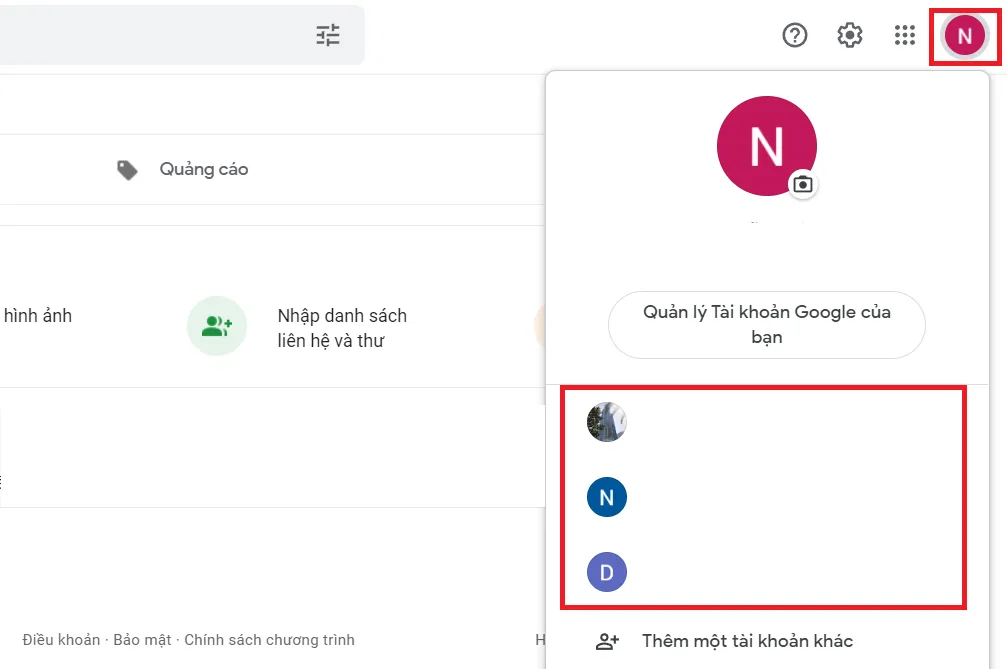
Task: Click the Quảng cáo label tag icon
Action: [x=127, y=169]
